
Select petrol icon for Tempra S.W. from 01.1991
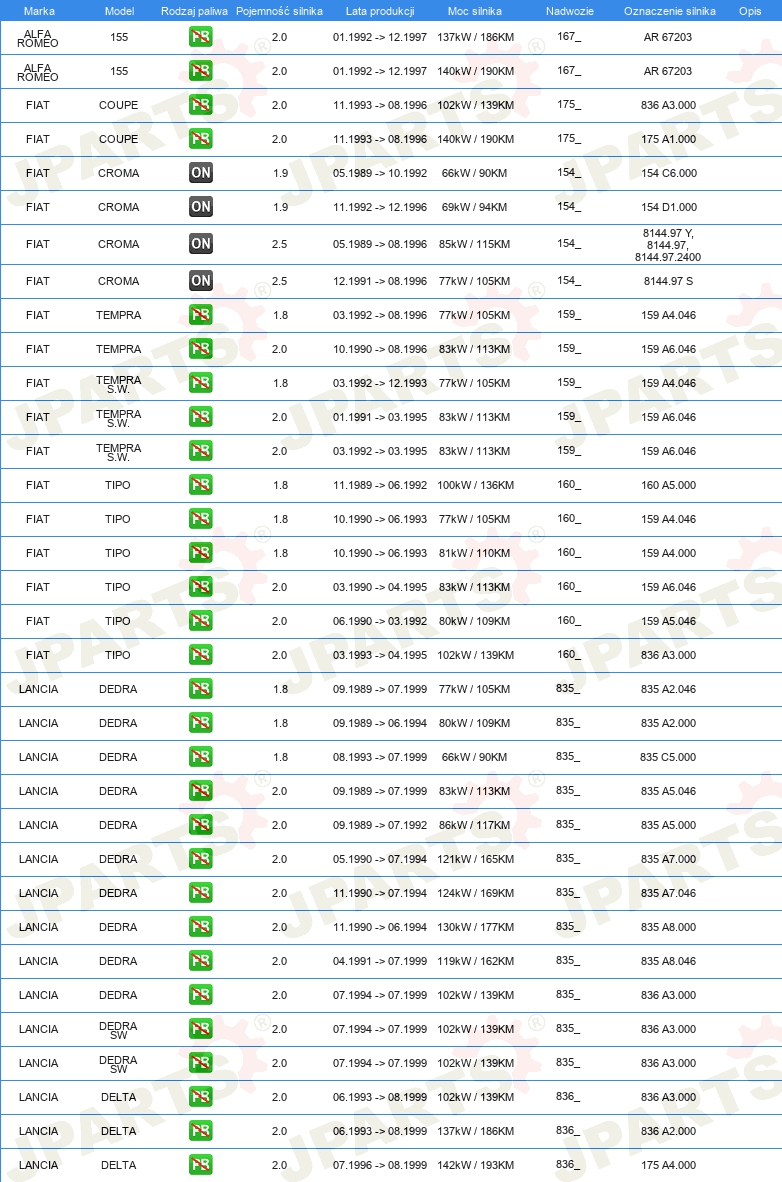(201, 417)
